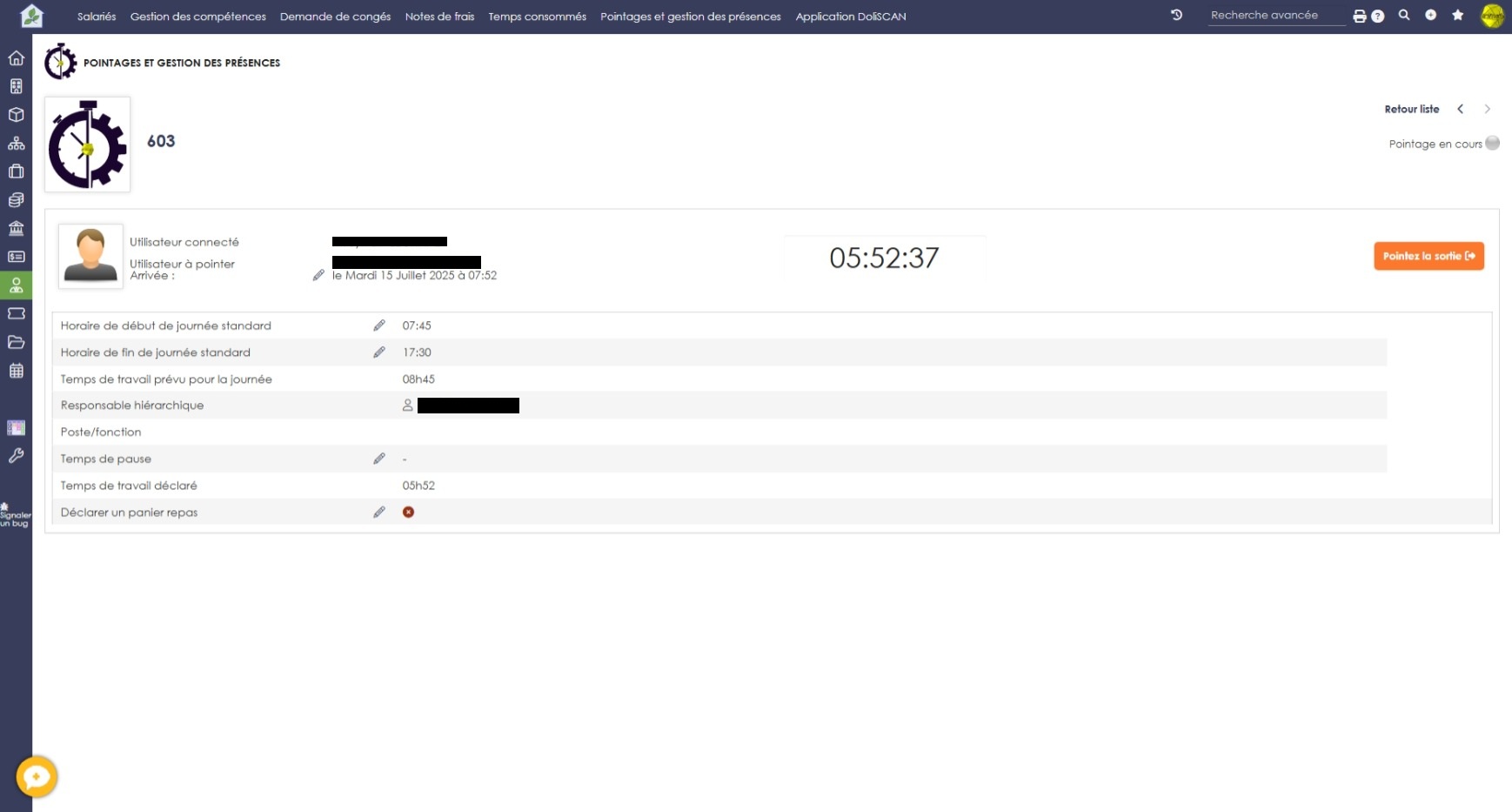Click the quick add plus icon

pyautogui.click(x=1430, y=15)
